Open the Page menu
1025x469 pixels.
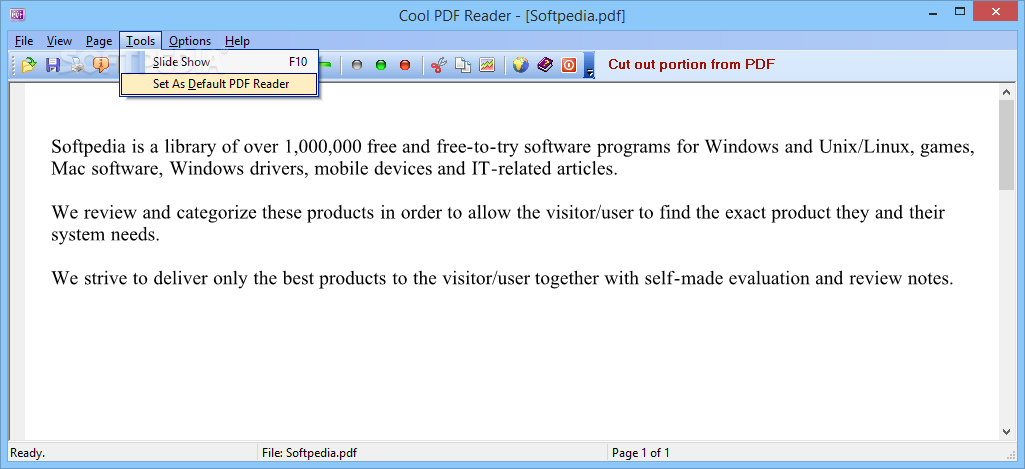pyautogui.click(x=99, y=41)
